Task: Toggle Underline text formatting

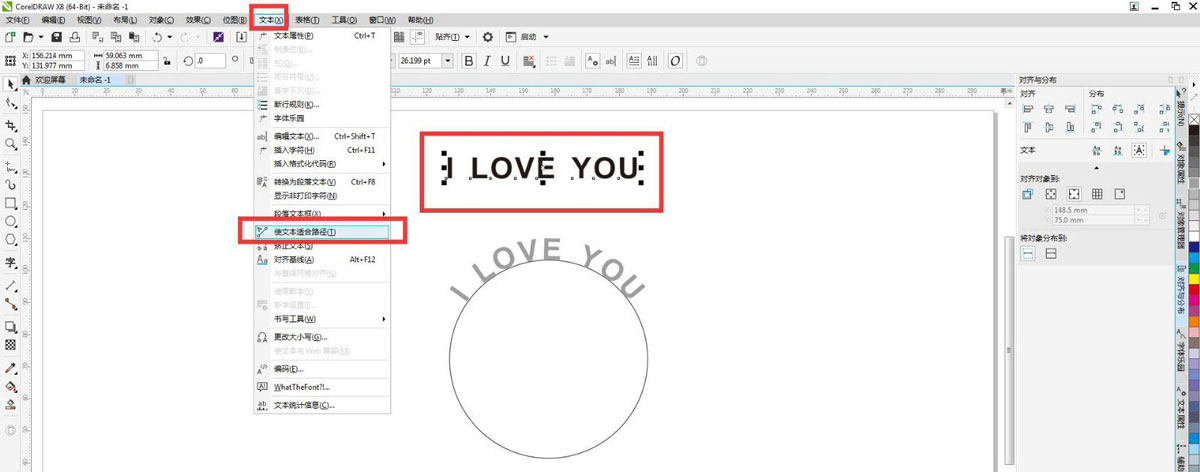Action: [506, 61]
